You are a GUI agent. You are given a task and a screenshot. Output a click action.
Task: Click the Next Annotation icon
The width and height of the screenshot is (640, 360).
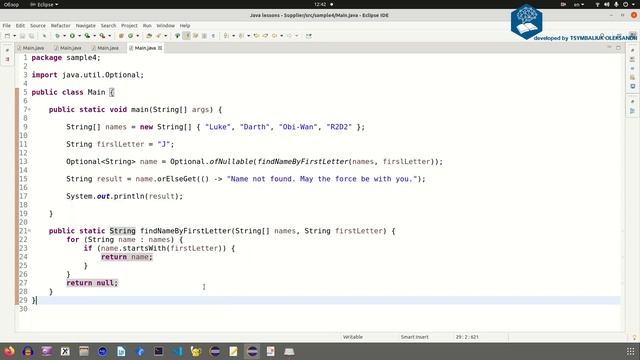(226, 36)
